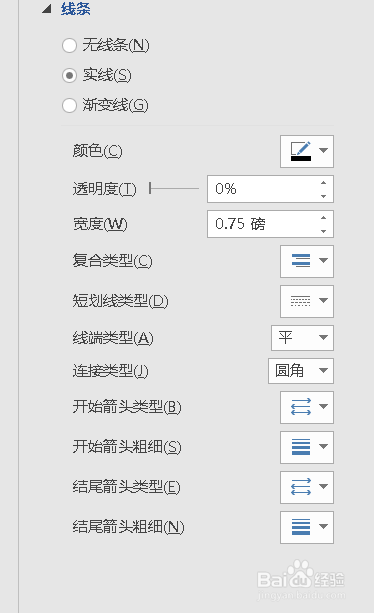The image size is (374, 613).
Task: Collapse the 线条 section triangle
Action: [47, 9]
